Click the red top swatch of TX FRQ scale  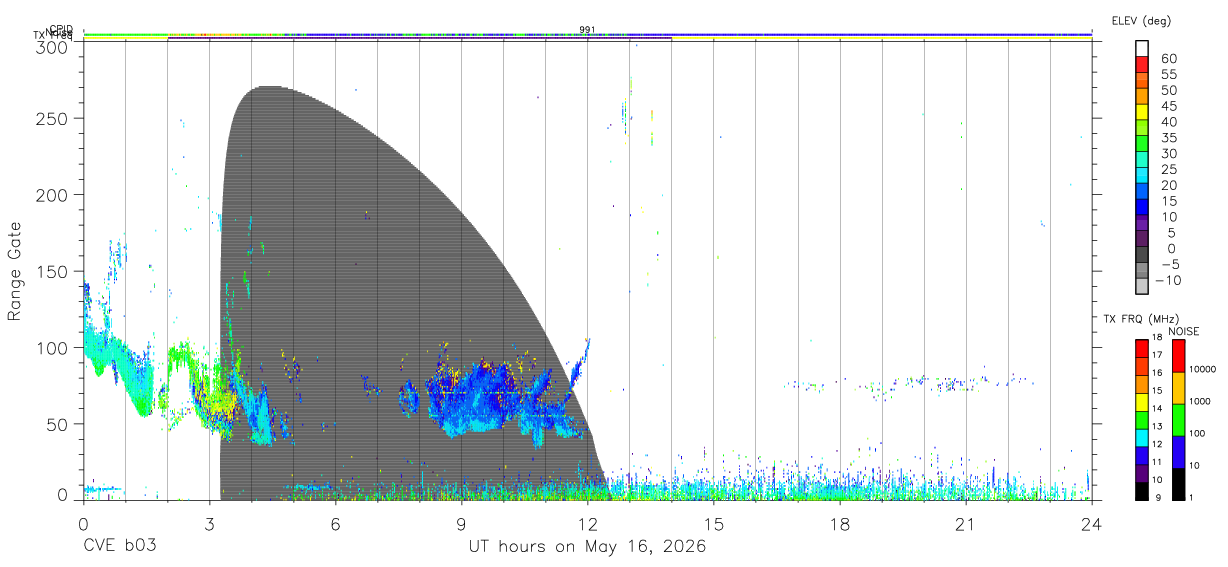point(1142,348)
